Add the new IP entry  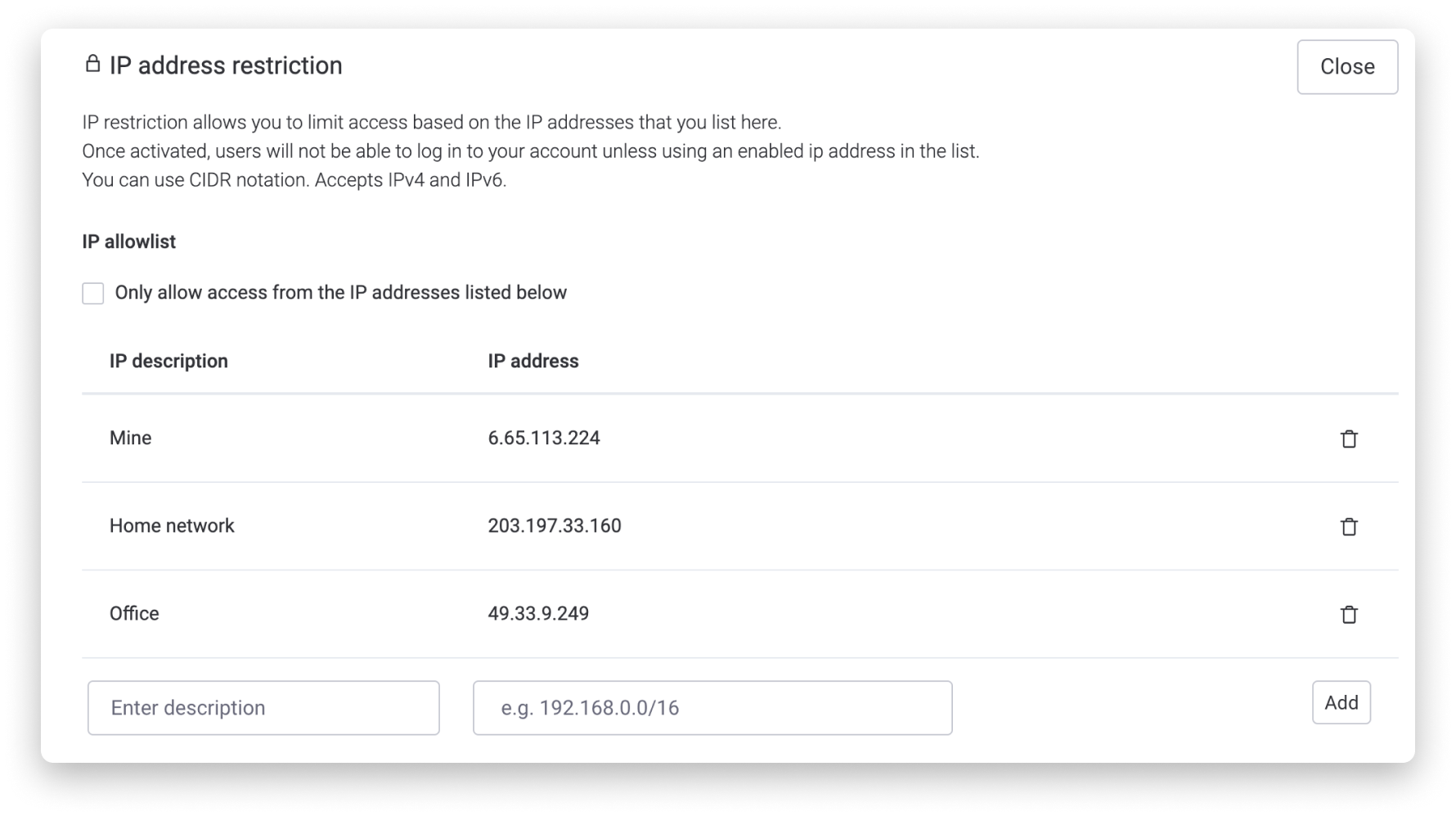[x=1341, y=702]
